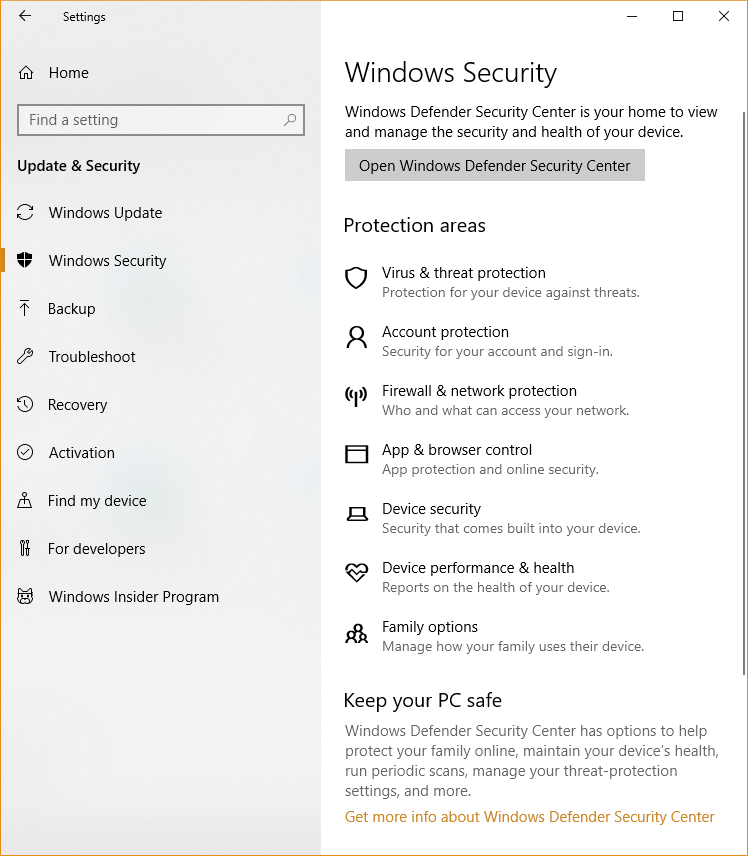
Task: Click the Account protection person icon
Action: click(x=356, y=337)
